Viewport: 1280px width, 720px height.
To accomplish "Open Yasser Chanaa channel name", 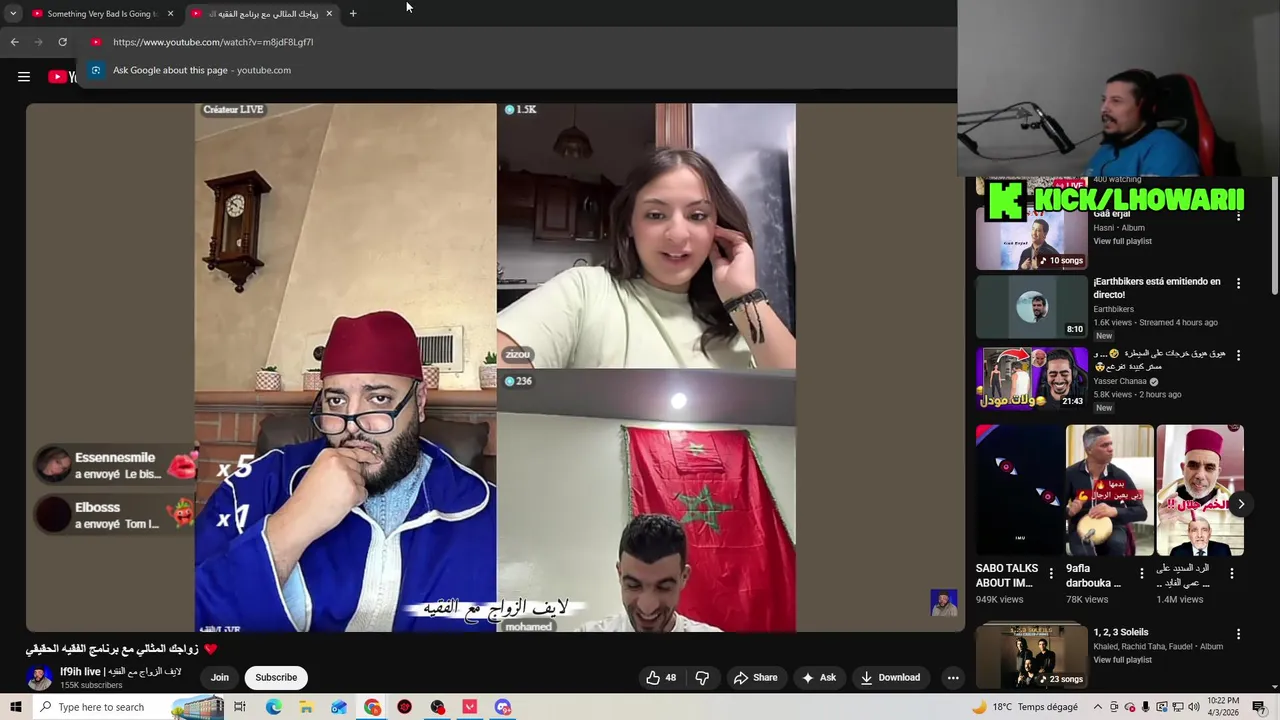I will pyautogui.click(x=1120, y=381).
